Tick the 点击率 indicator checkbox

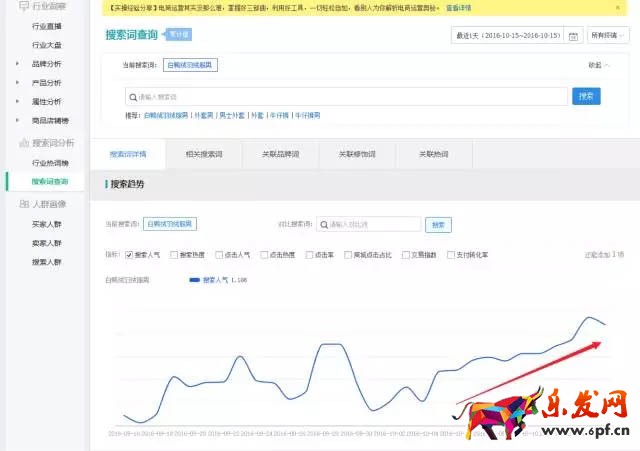(x=310, y=255)
